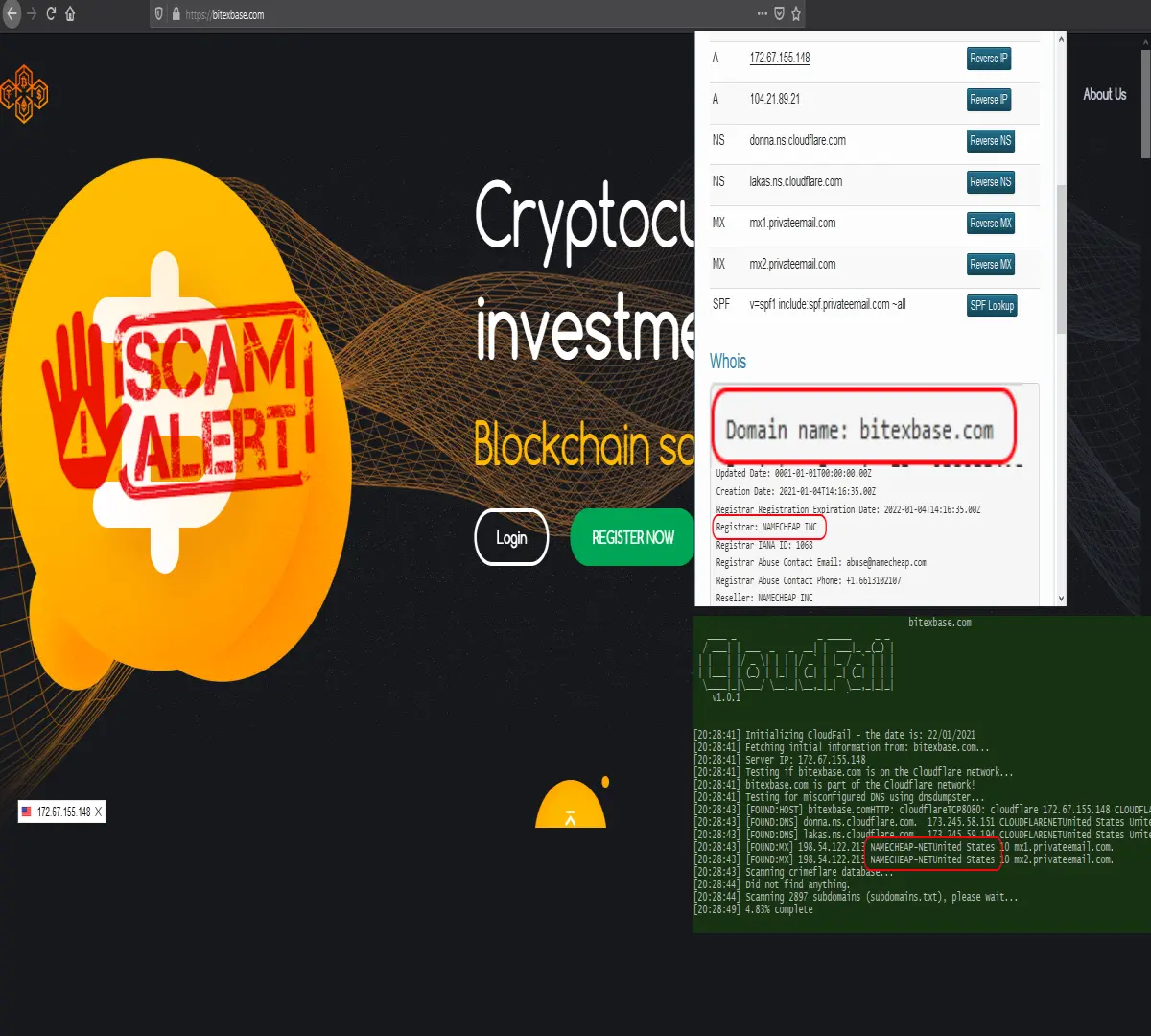
Task: Reload the page with the refresh icon
Action: (x=51, y=14)
